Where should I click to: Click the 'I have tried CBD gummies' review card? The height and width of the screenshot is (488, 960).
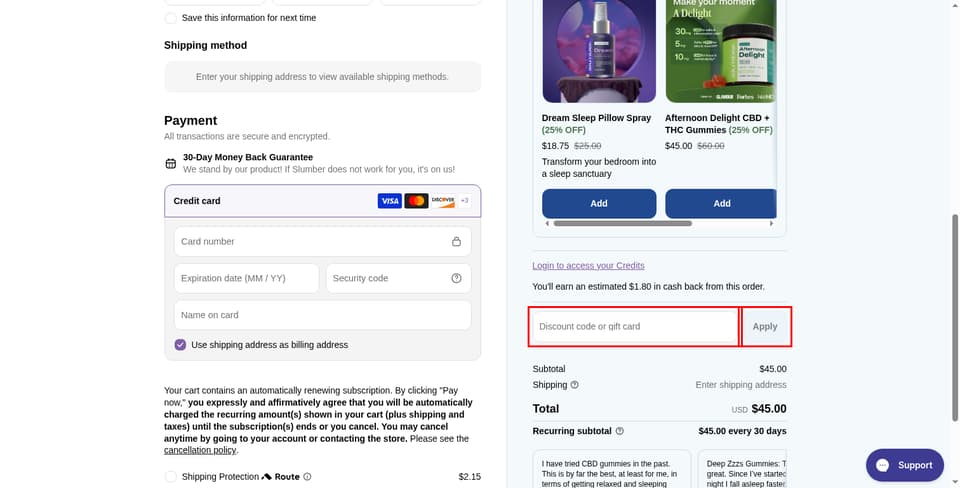point(612,469)
